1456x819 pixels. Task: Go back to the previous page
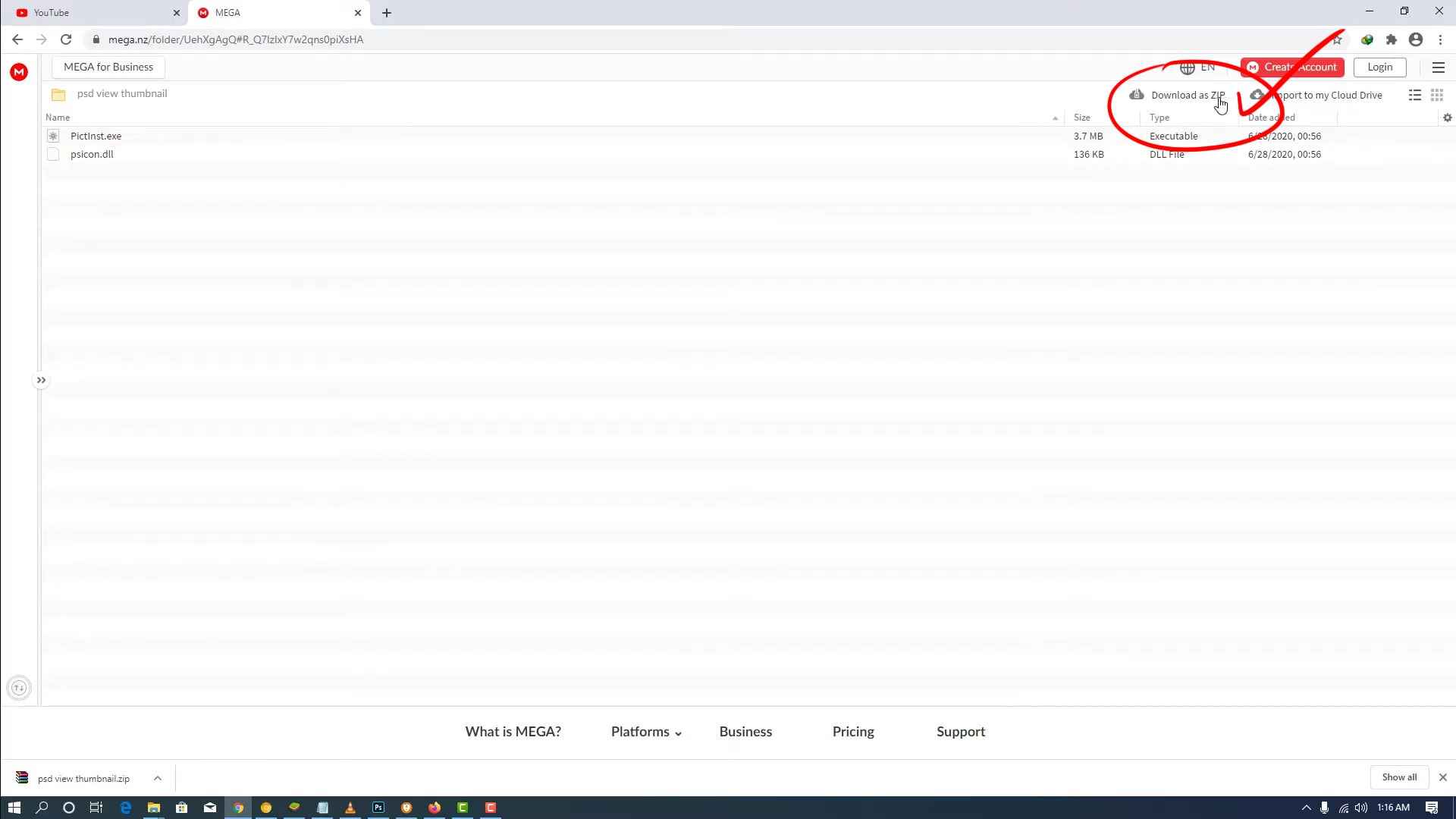(x=17, y=39)
